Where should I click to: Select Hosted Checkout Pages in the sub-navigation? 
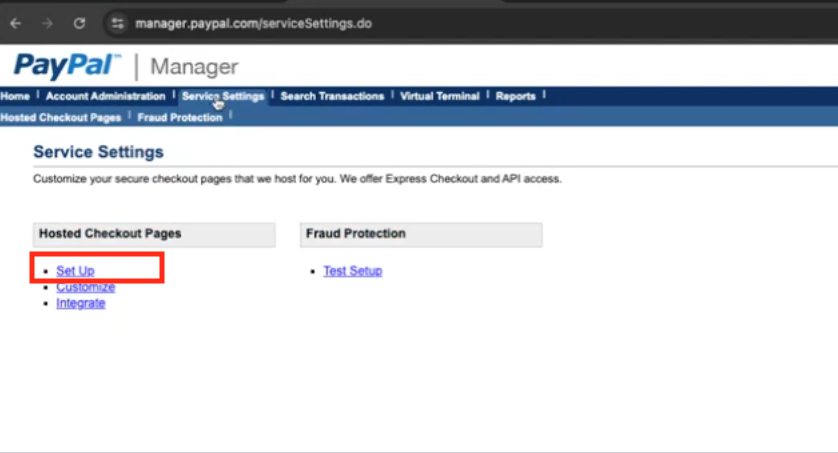point(61,118)
